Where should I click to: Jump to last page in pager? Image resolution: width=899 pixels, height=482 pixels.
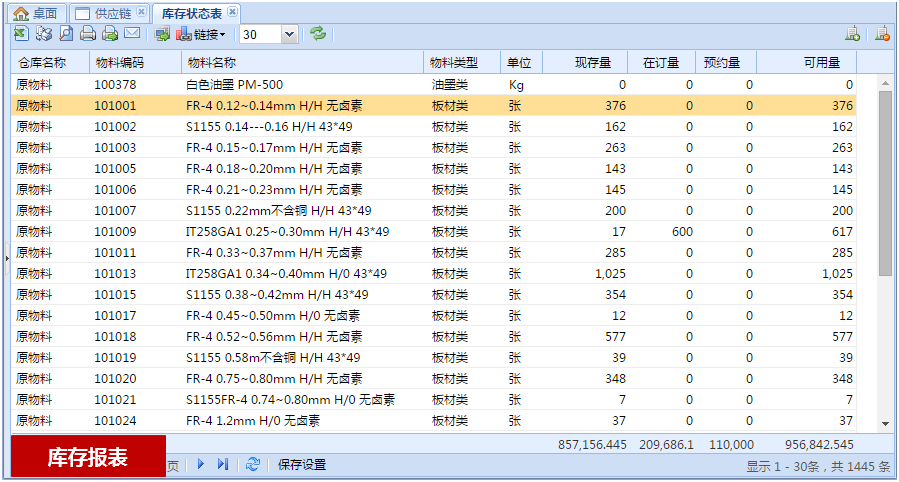pyautogui.click(x=223, y=464)
